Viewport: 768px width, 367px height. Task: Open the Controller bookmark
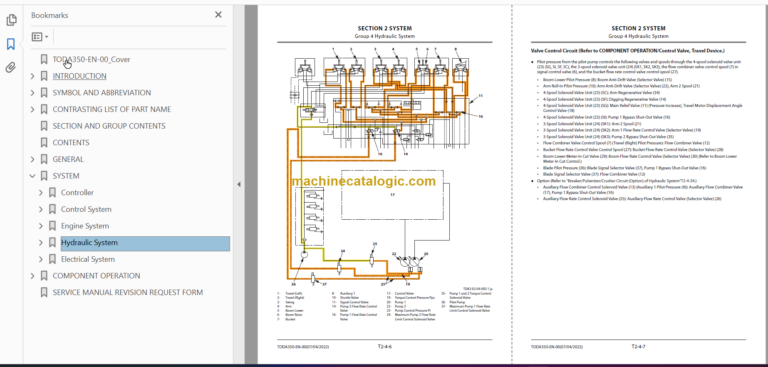pos(77,193)
